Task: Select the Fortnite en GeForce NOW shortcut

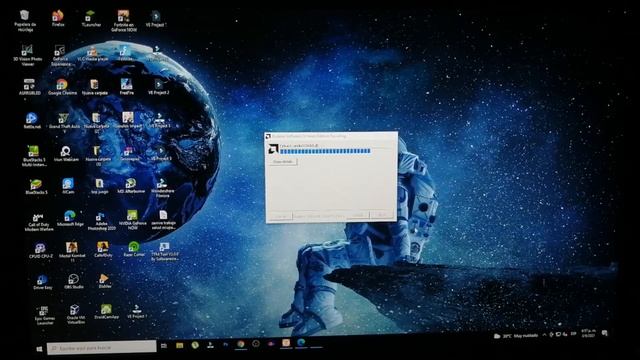Action: coord(124,21)
